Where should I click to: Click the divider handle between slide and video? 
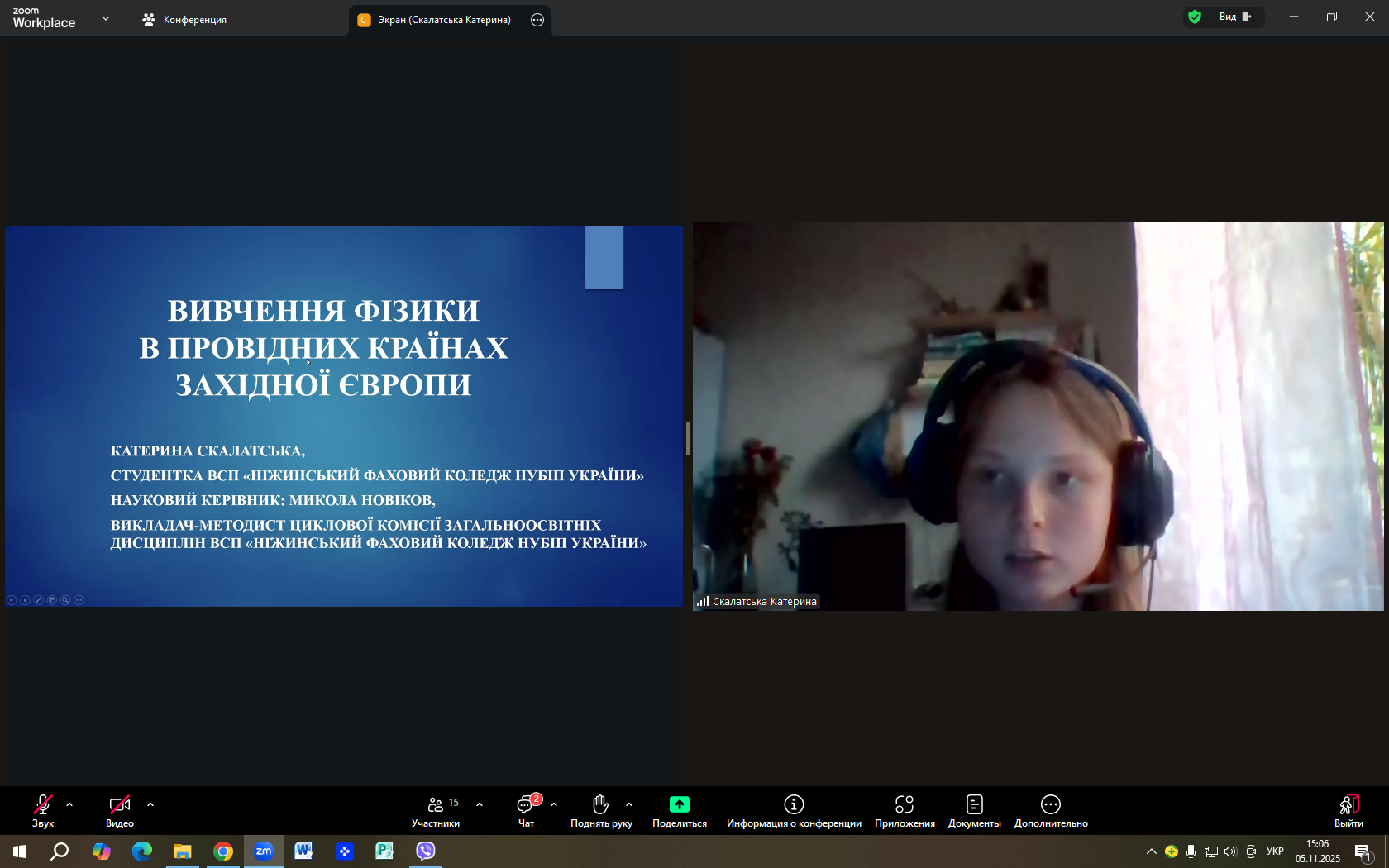[688, 437]
